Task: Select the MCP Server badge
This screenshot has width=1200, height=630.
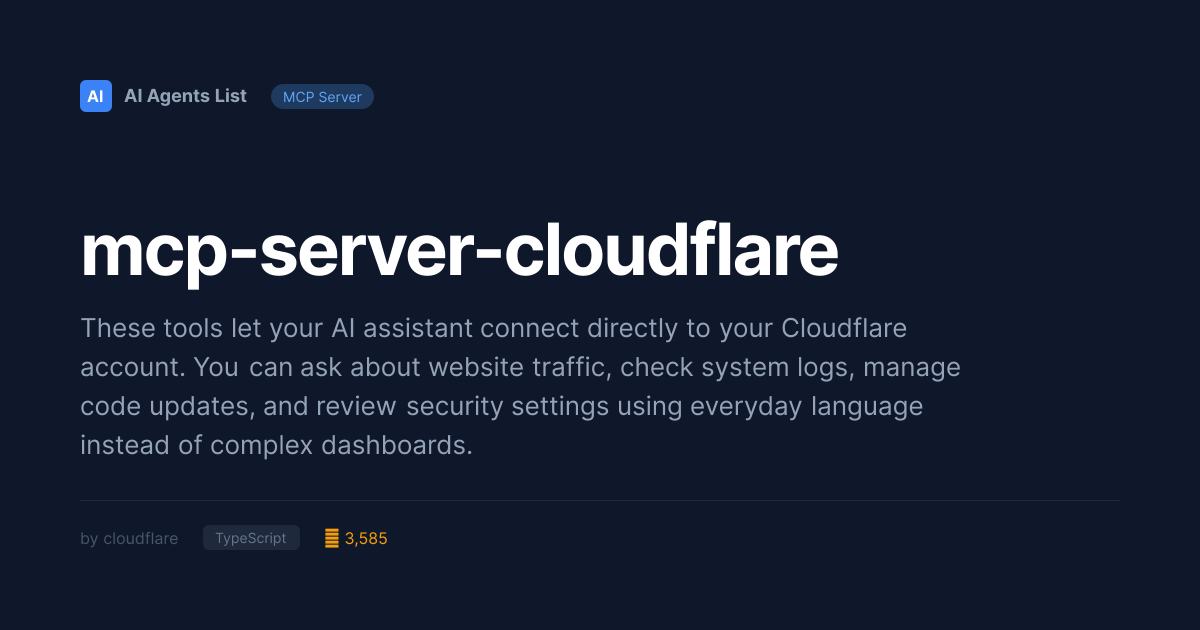Action: point(322,97)
